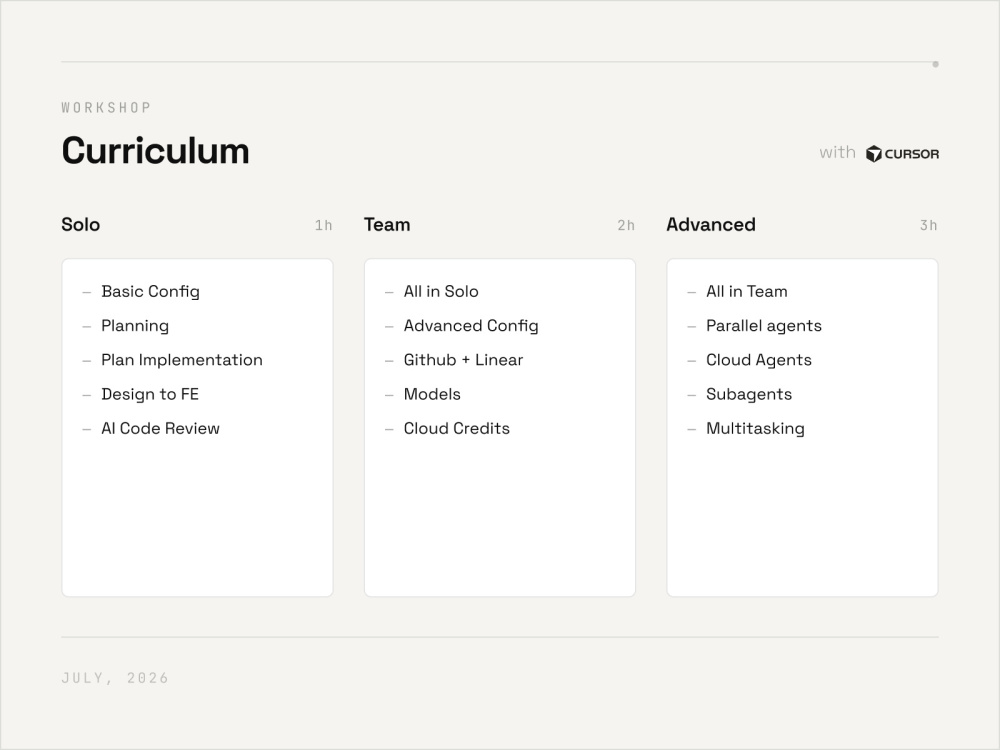Click the Subagents list item

(x=749, y=394)
